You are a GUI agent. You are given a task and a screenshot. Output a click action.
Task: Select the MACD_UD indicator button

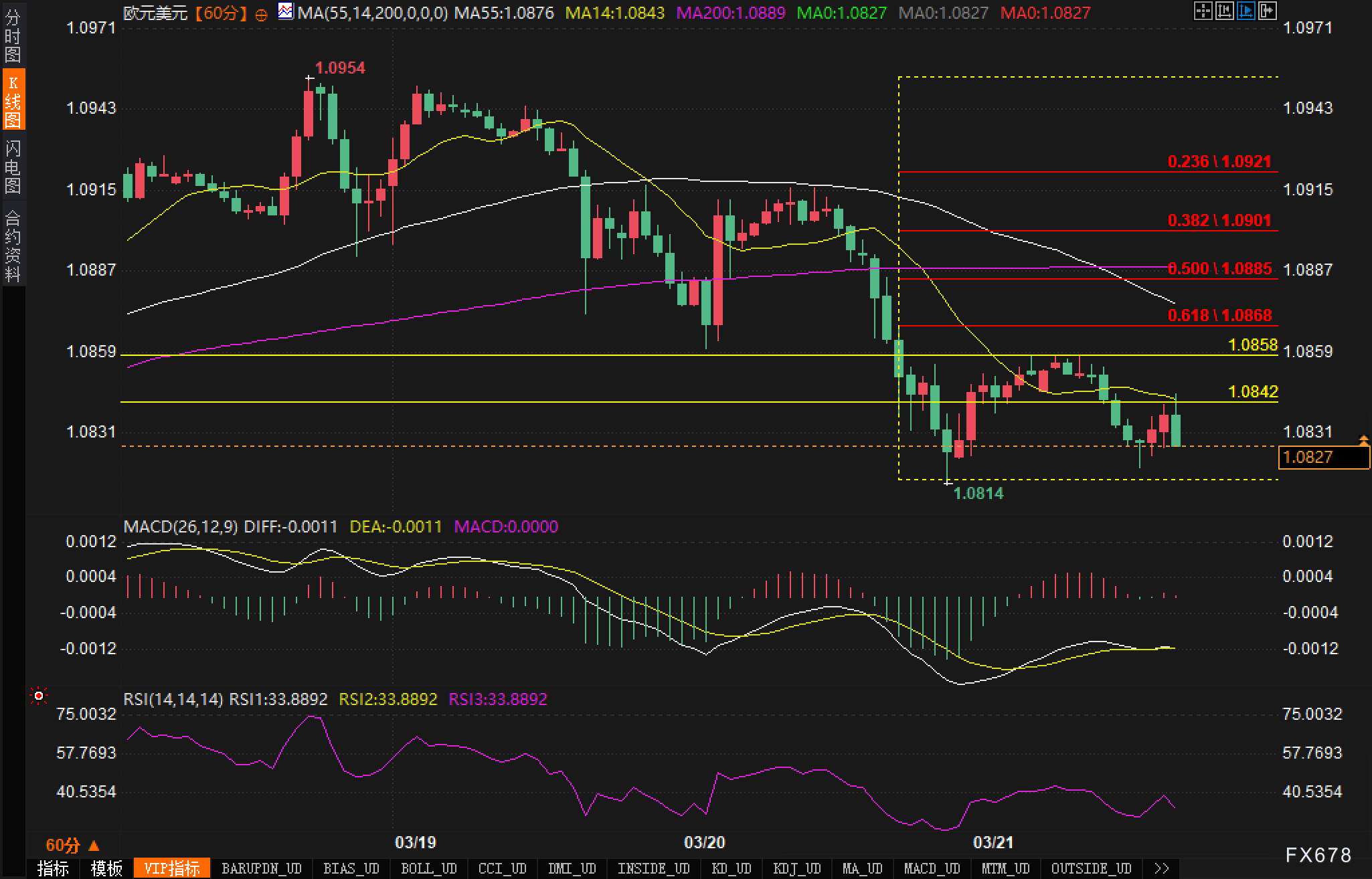click(x=932, y=868)
